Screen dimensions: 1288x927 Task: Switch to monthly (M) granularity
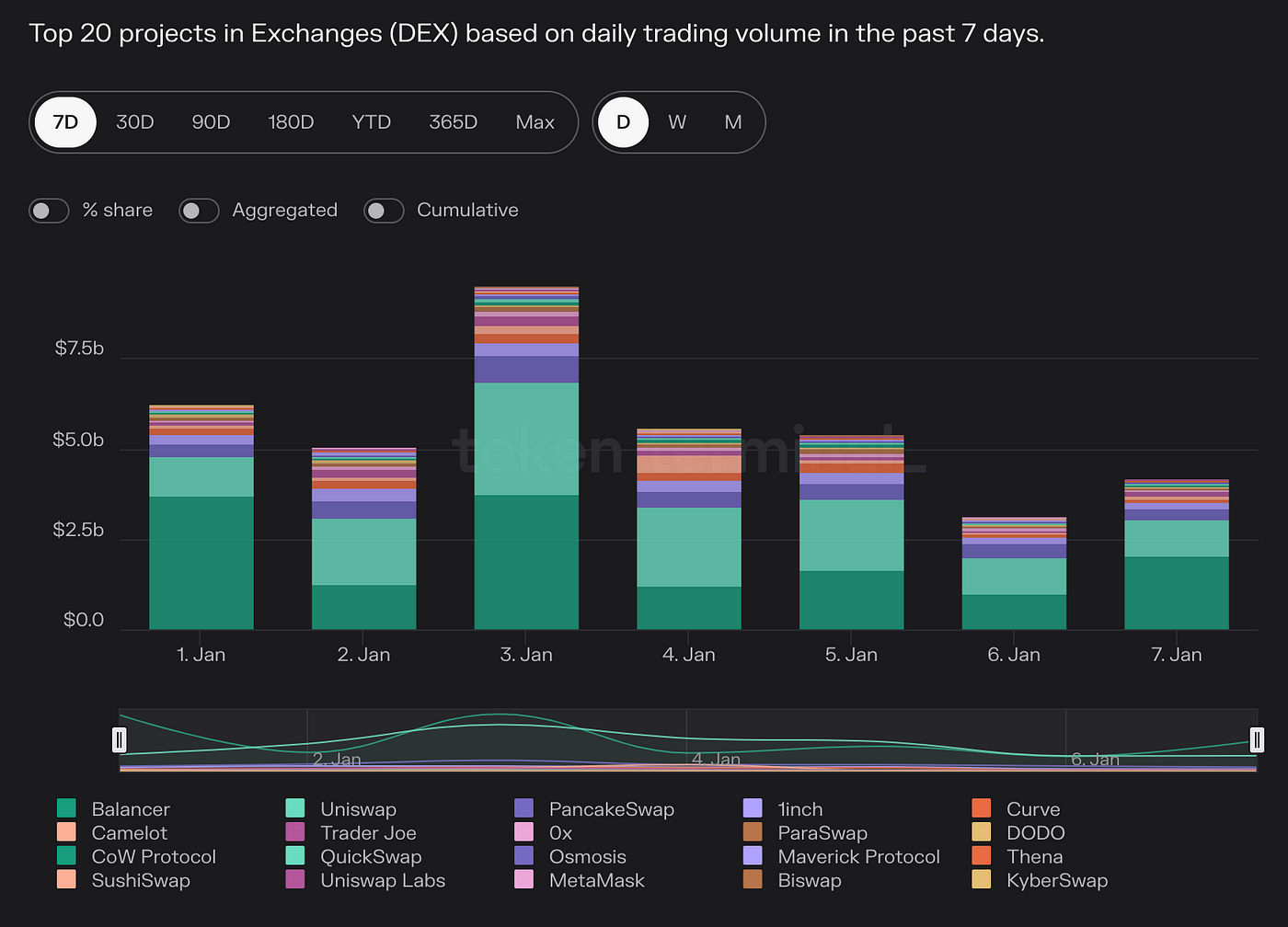(x=733, y=122)
